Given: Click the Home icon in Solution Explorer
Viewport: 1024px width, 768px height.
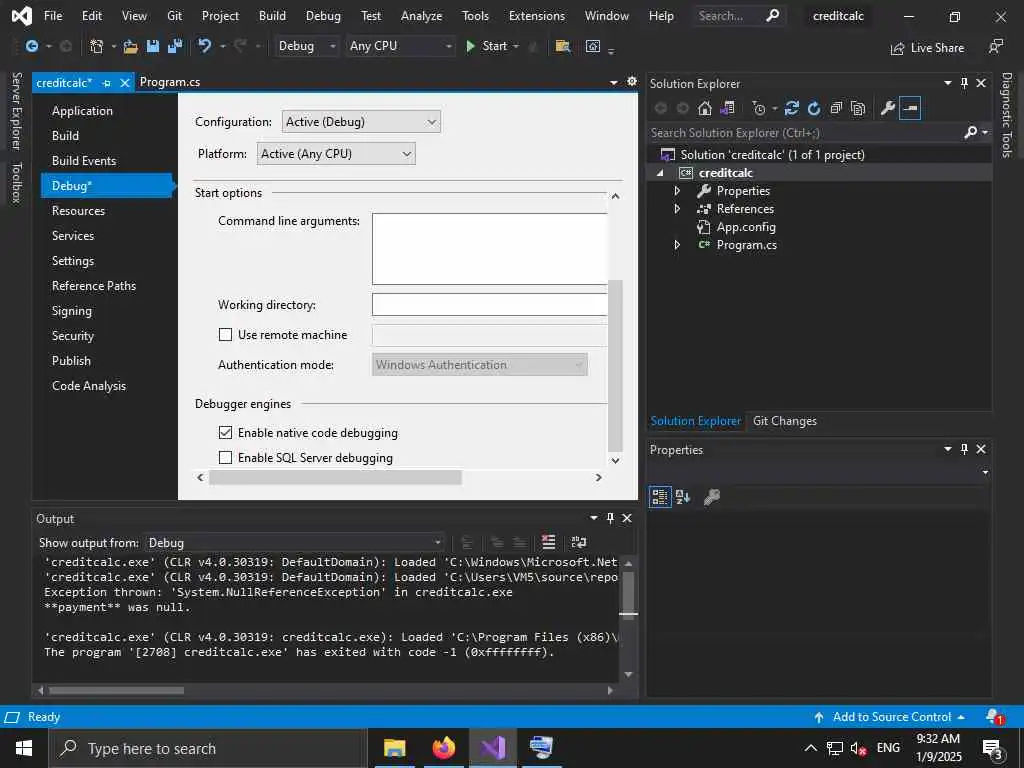Looking at the screenshot, I should coord(705,108).
